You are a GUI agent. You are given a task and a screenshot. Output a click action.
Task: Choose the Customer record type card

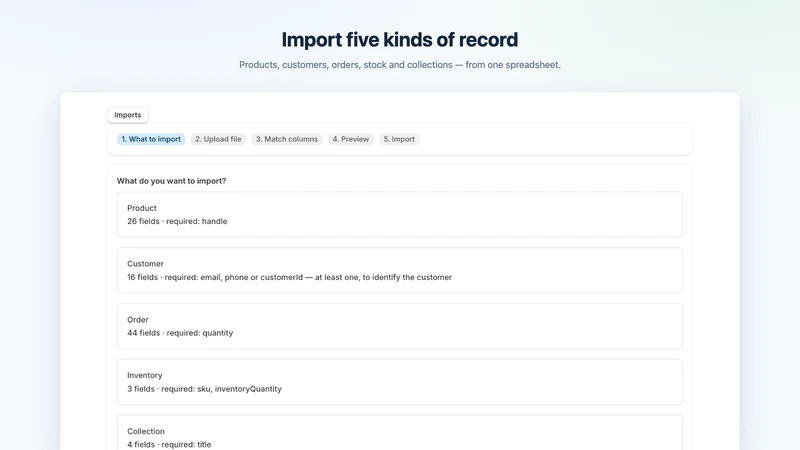pyautogui.click(x=400, y=270)
